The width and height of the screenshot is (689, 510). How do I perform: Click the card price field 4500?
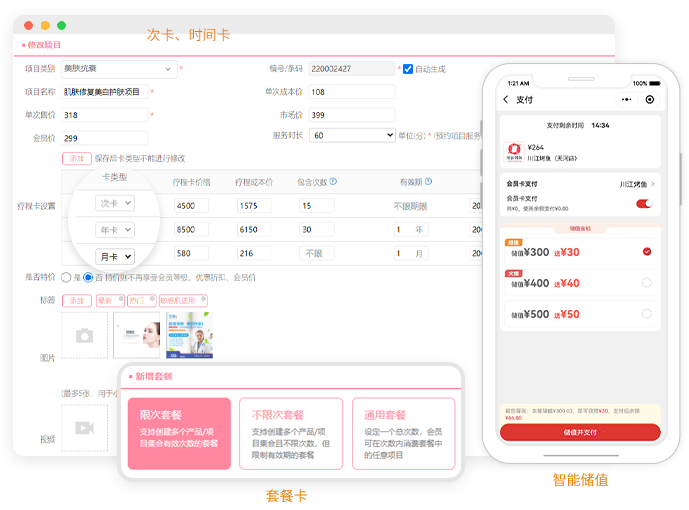pyautogui.click(x=191, y=206)
